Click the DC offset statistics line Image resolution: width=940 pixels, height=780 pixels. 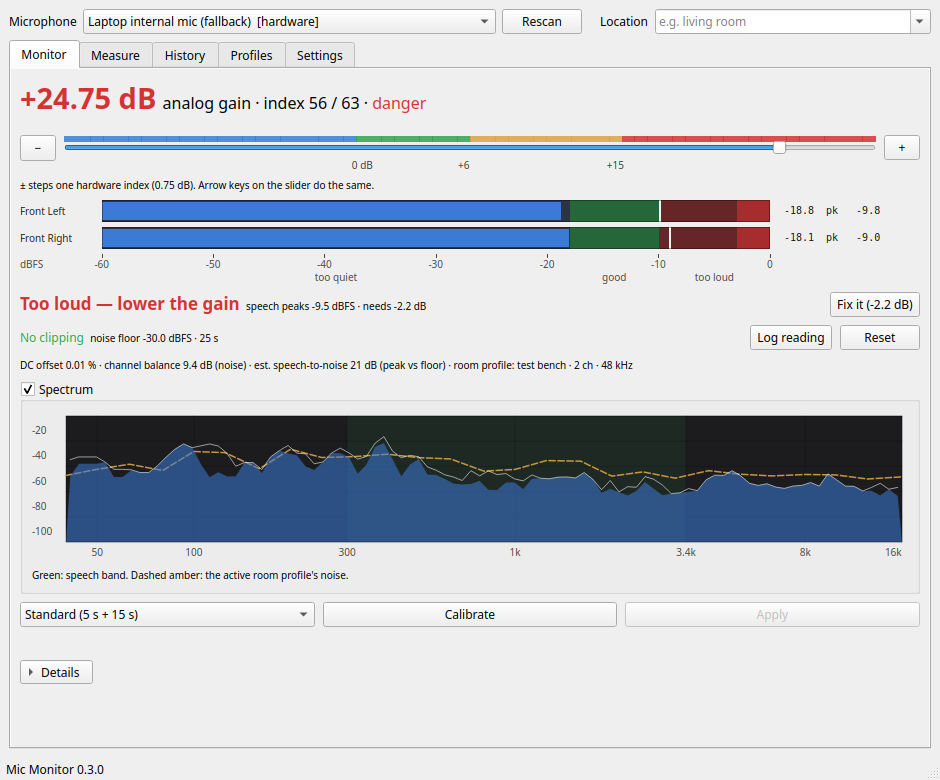326,365
